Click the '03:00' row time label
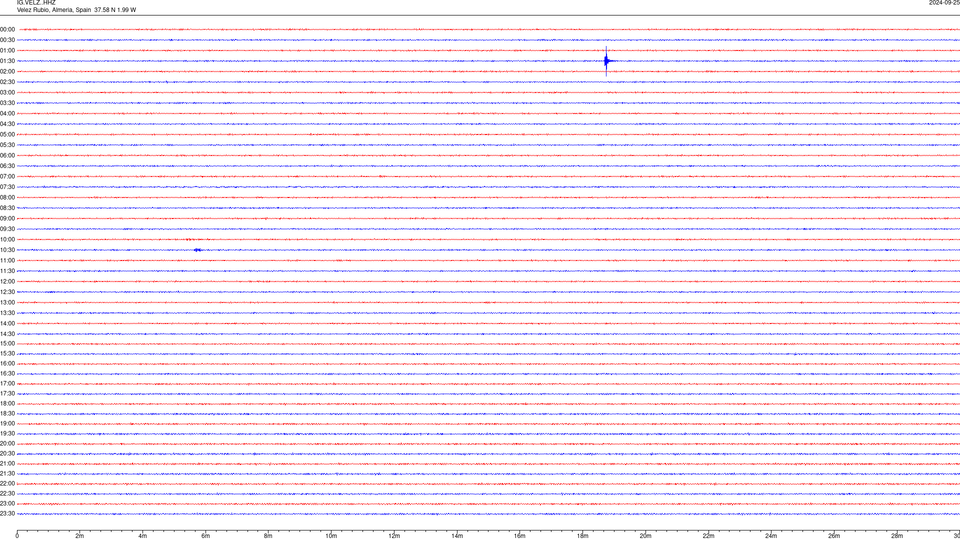This screenshot has width=960, height=540. [7, 92]
